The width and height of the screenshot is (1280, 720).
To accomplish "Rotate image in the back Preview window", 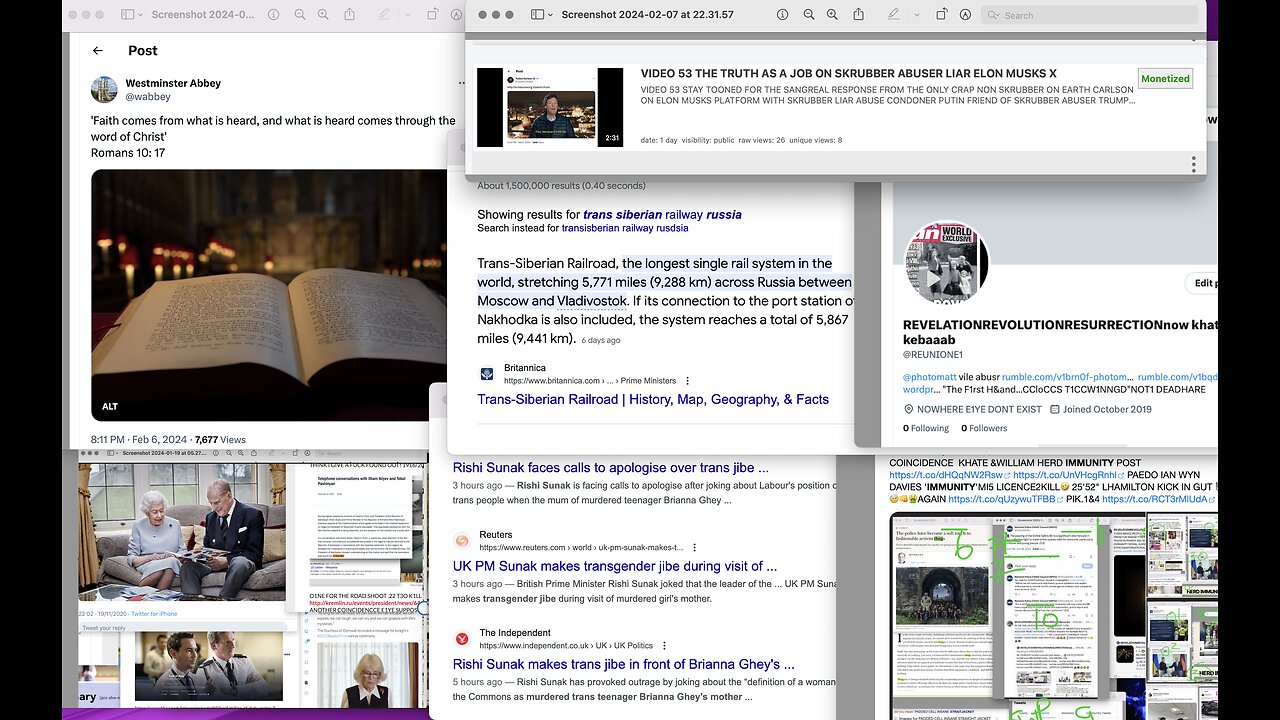I will pos(432,15).
